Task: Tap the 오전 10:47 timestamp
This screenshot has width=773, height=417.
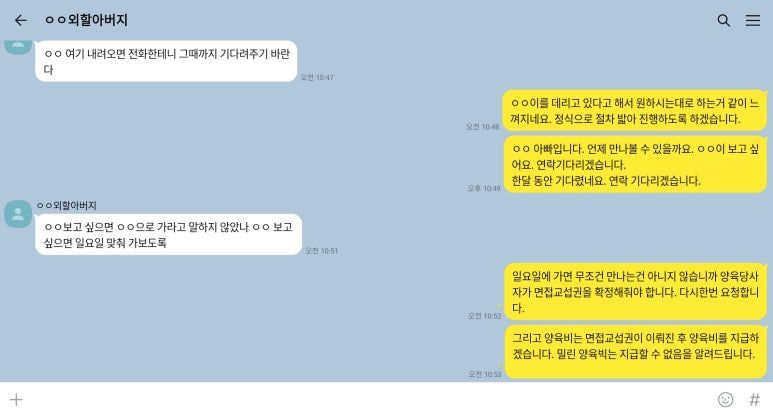Action: tap(317, 77)
